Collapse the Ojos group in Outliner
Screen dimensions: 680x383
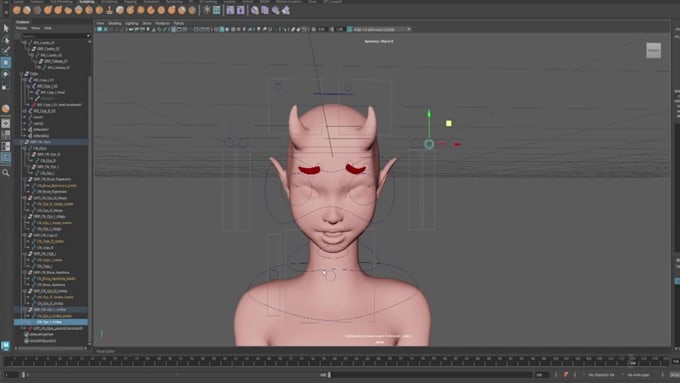[x=22, y=74]
